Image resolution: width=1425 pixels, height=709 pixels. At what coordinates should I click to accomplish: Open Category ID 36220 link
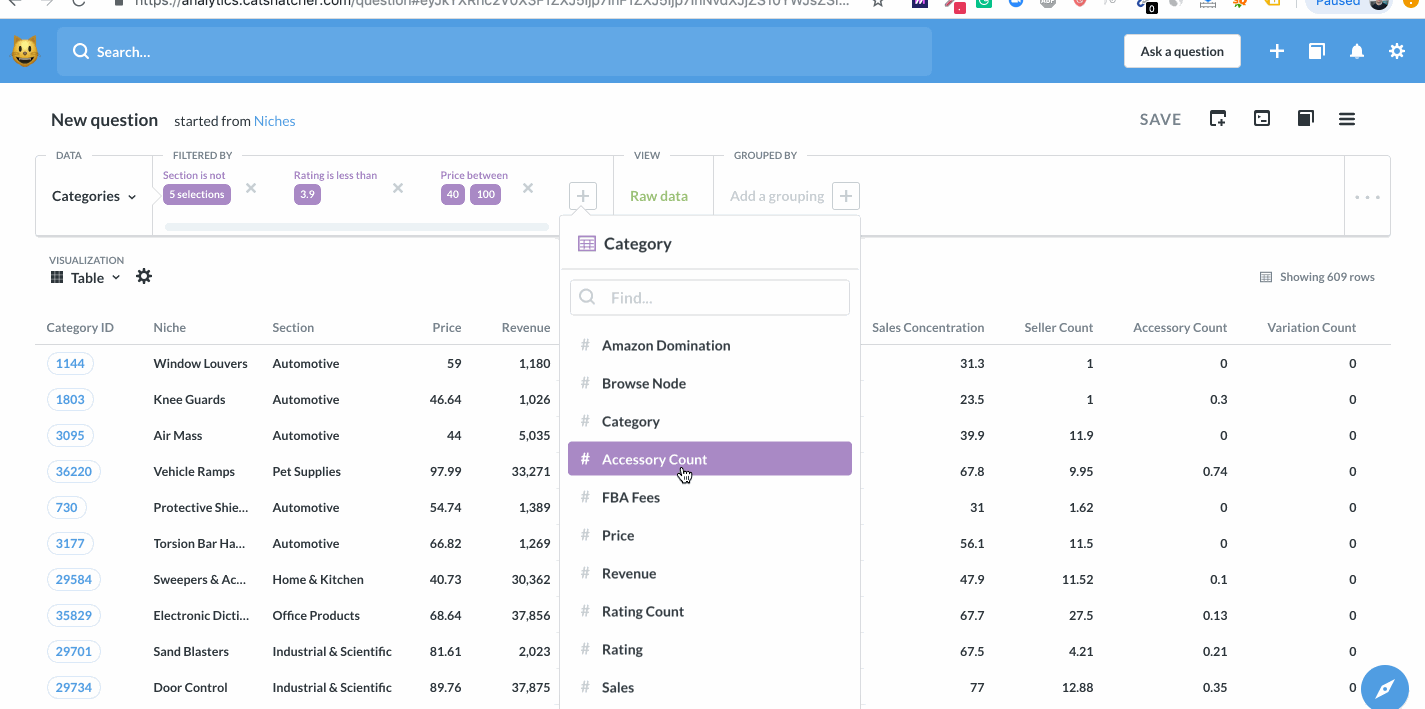74,471
